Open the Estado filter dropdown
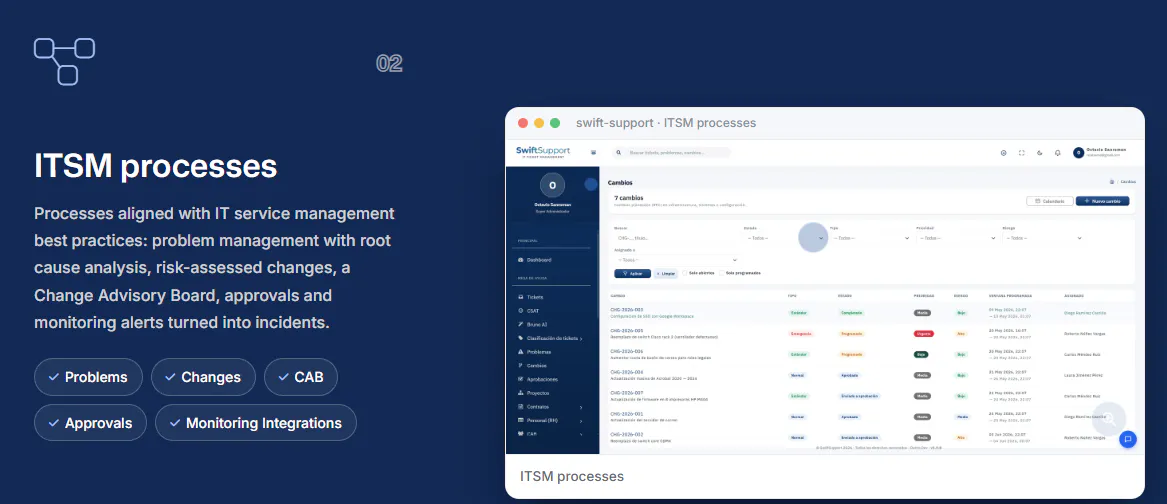Image resolution: width=1167 pixels, height=504 pixels. point(785,238)
